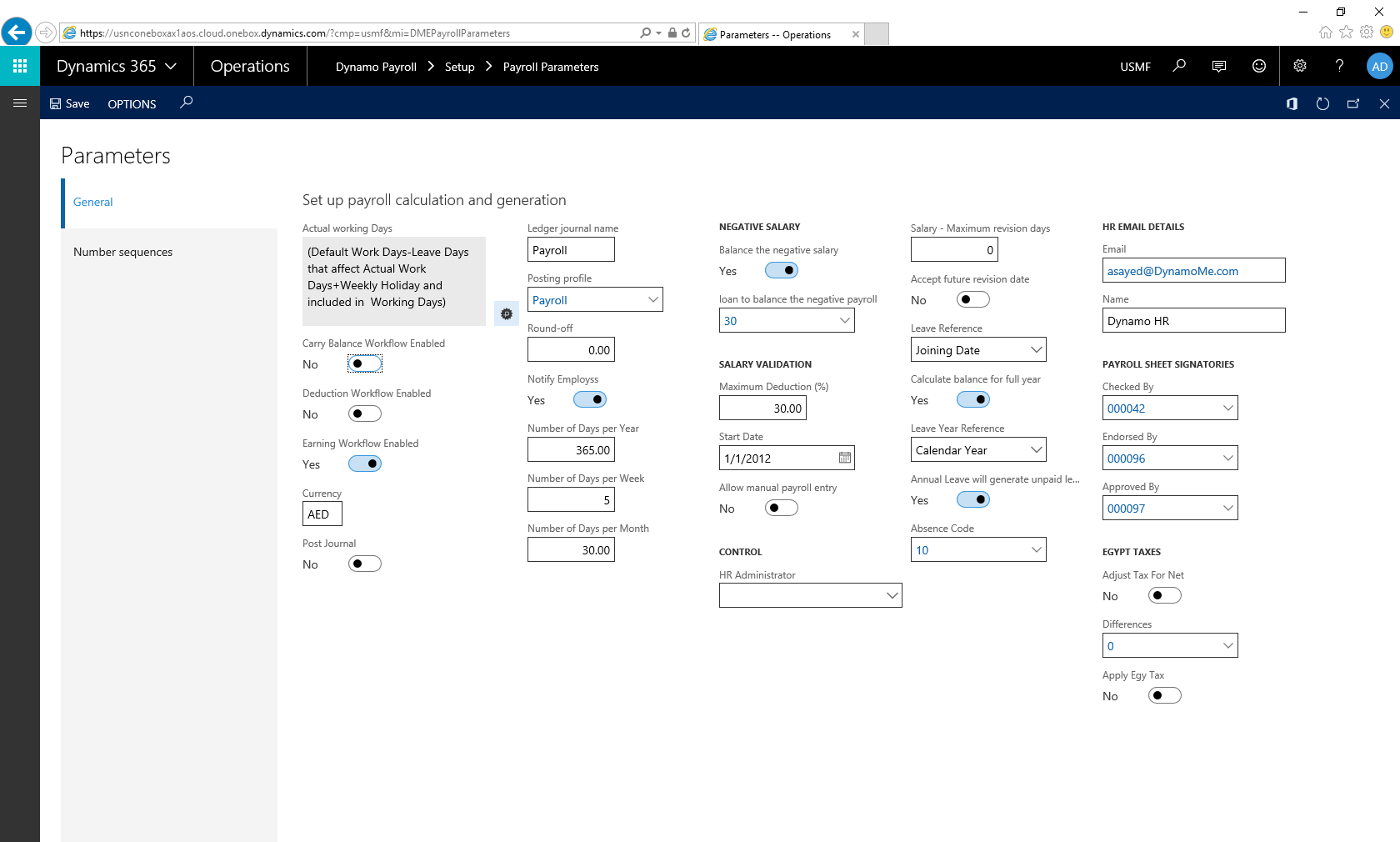Open the messages icon in top bar

pyautogui.click(x=1219, y=66)
